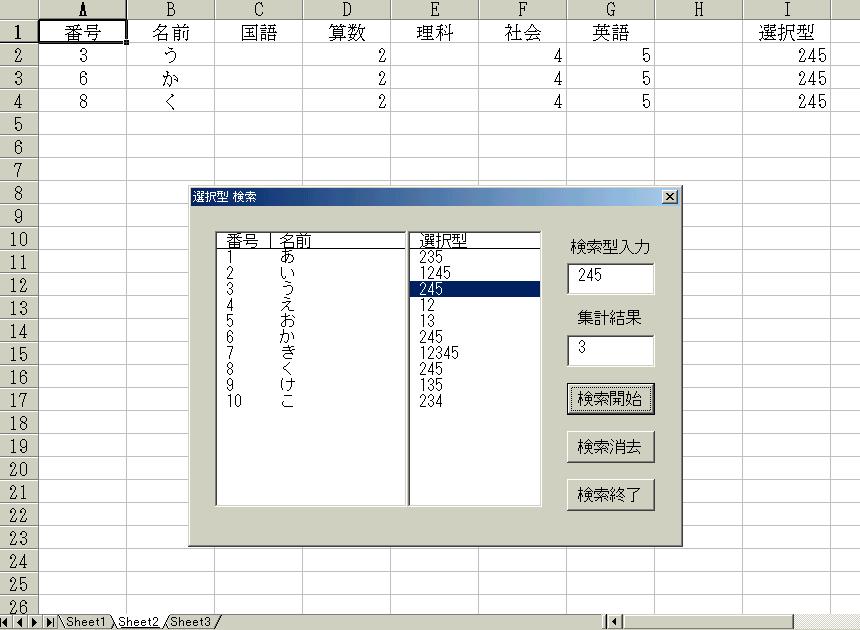The width and height of the screenshot is (860, 630).
Task: Go to next sheet tab arrow
Action: tap(35, 622)
